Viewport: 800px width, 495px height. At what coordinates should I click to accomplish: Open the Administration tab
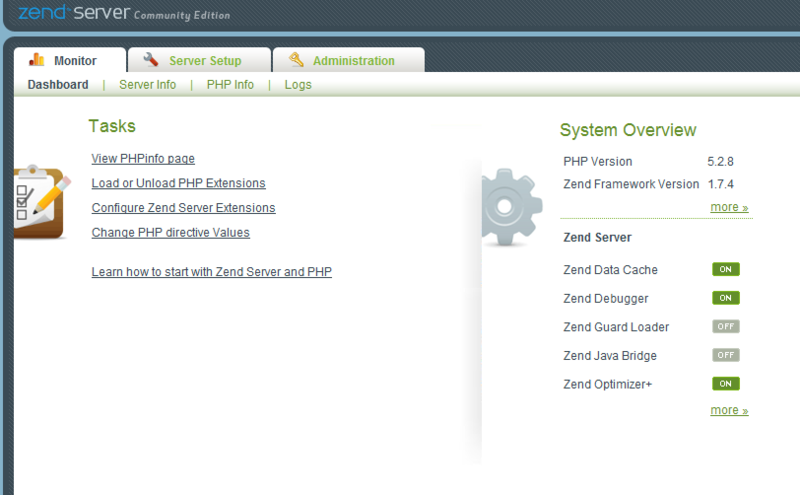pyautogui.click(x=348, y=60)
